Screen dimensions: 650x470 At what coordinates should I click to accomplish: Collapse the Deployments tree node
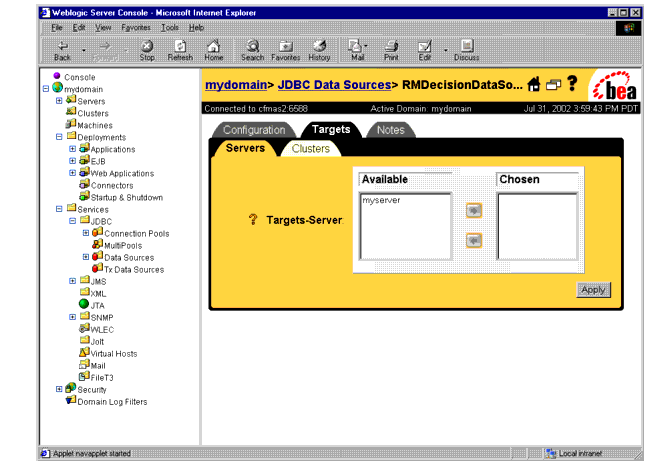tap(59, 137)
